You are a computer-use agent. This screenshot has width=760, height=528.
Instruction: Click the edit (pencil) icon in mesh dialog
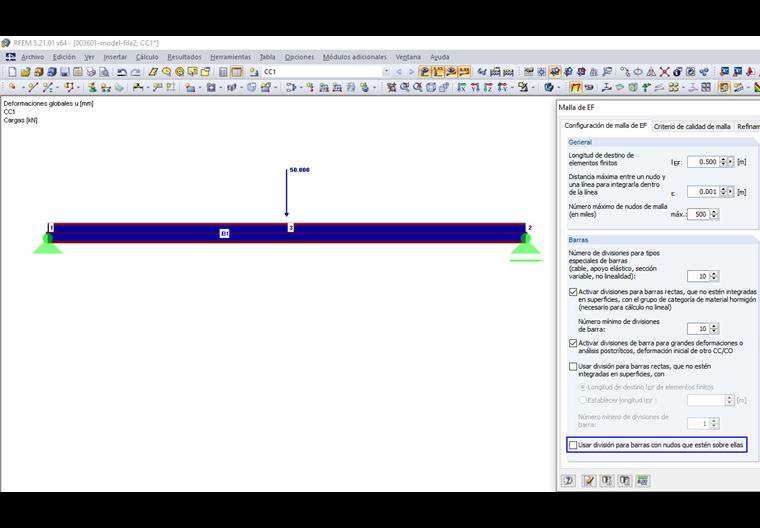pyautogui.click(x=588, y=480)
